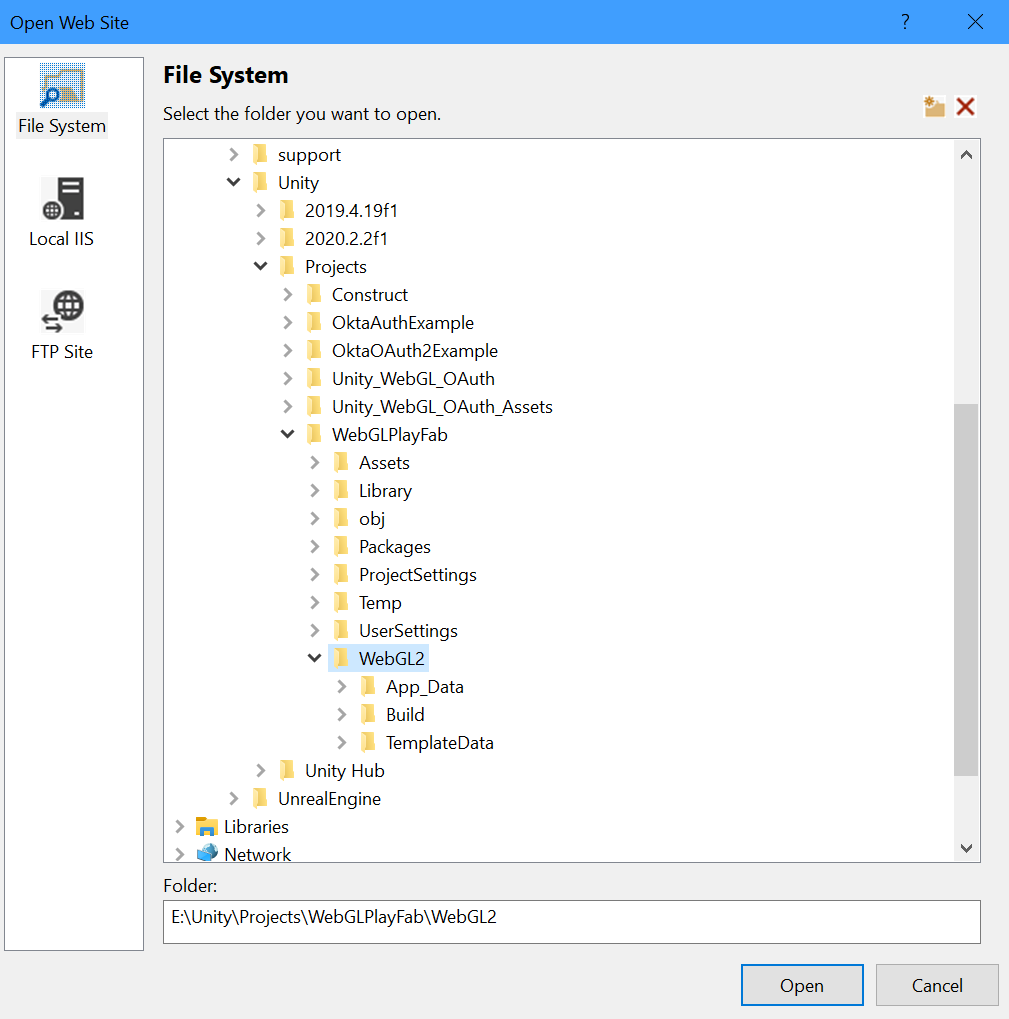Image resolution: width=1009 pixels, height=1019 pixels.
Task: Select the File System source icon
Action: 62,87
